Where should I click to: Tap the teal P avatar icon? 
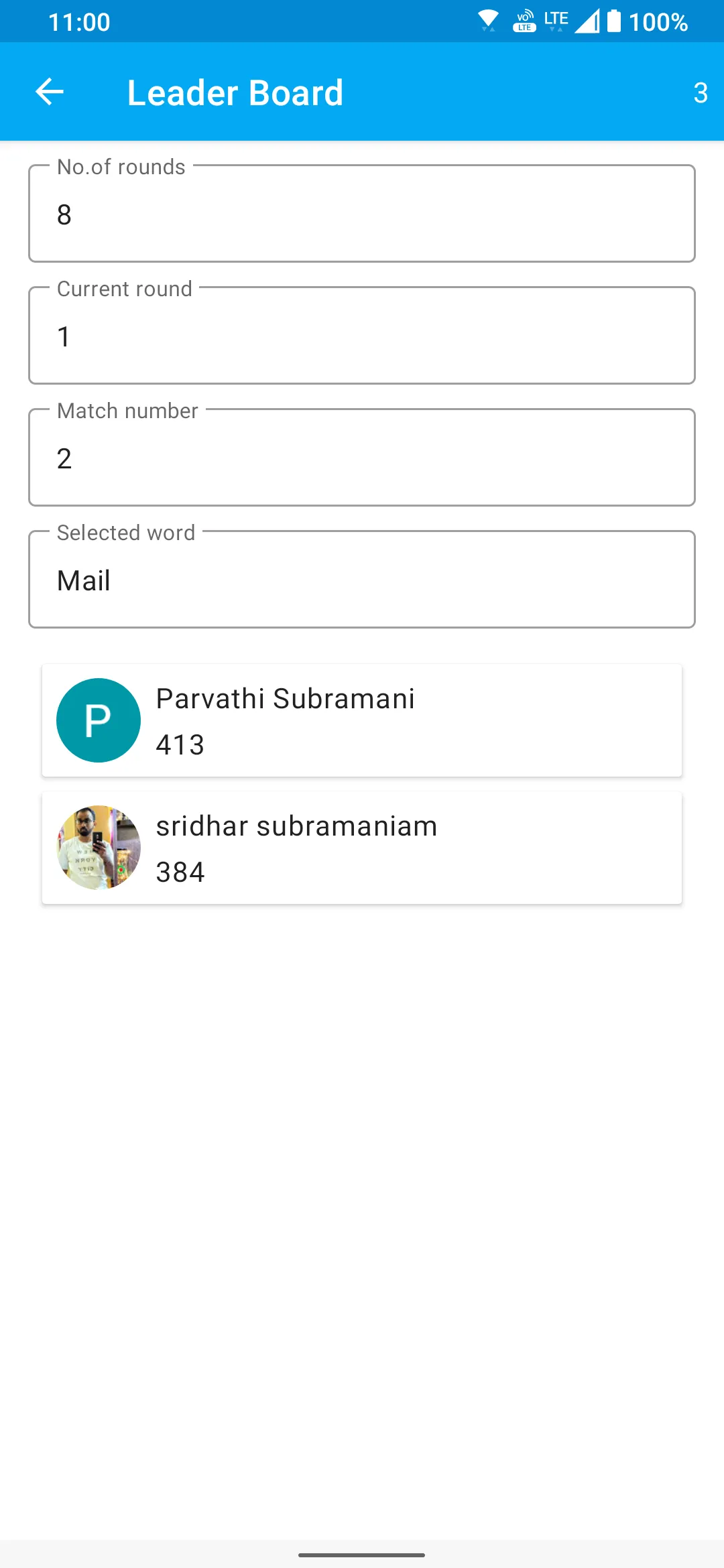[99, 720]
